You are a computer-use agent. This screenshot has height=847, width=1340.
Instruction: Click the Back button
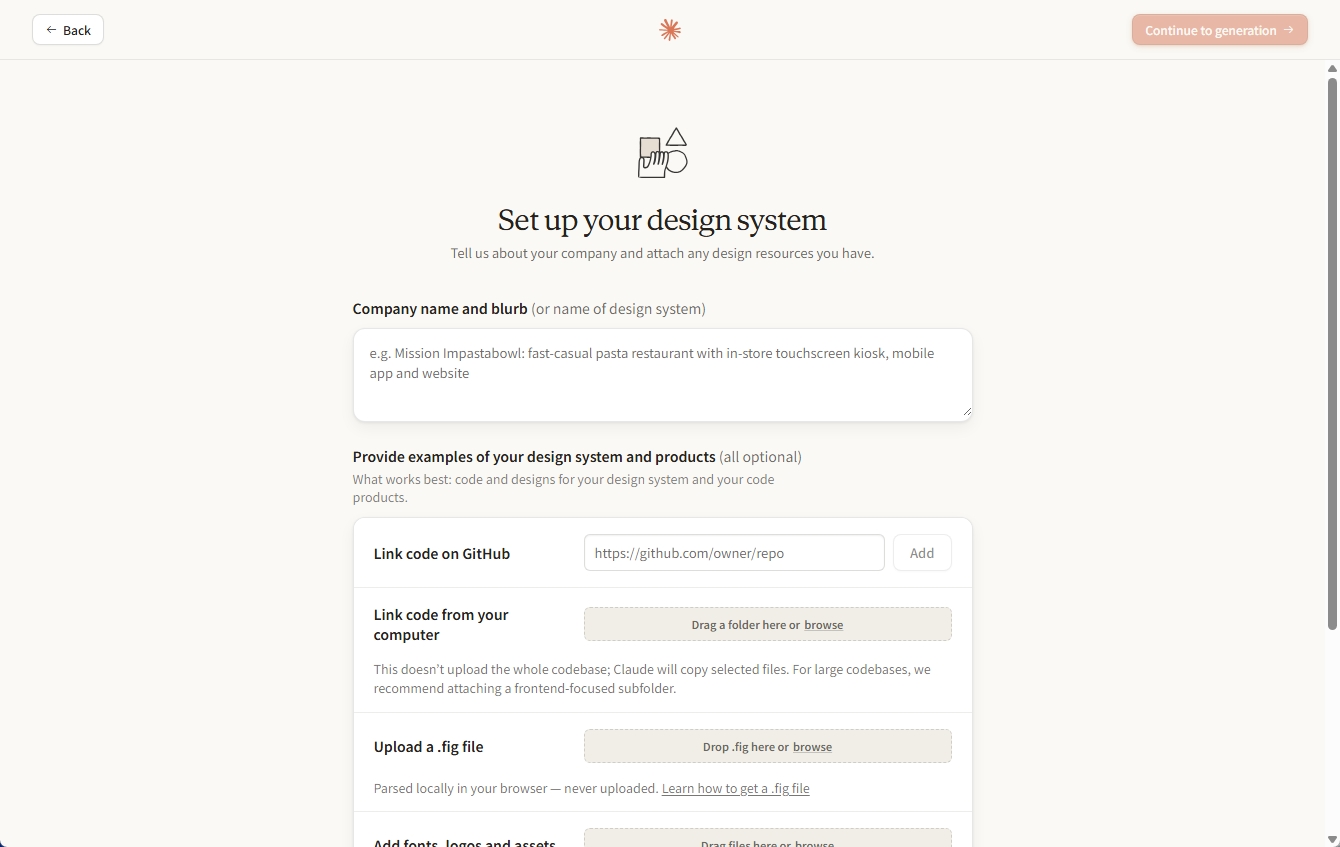(68, 30)
